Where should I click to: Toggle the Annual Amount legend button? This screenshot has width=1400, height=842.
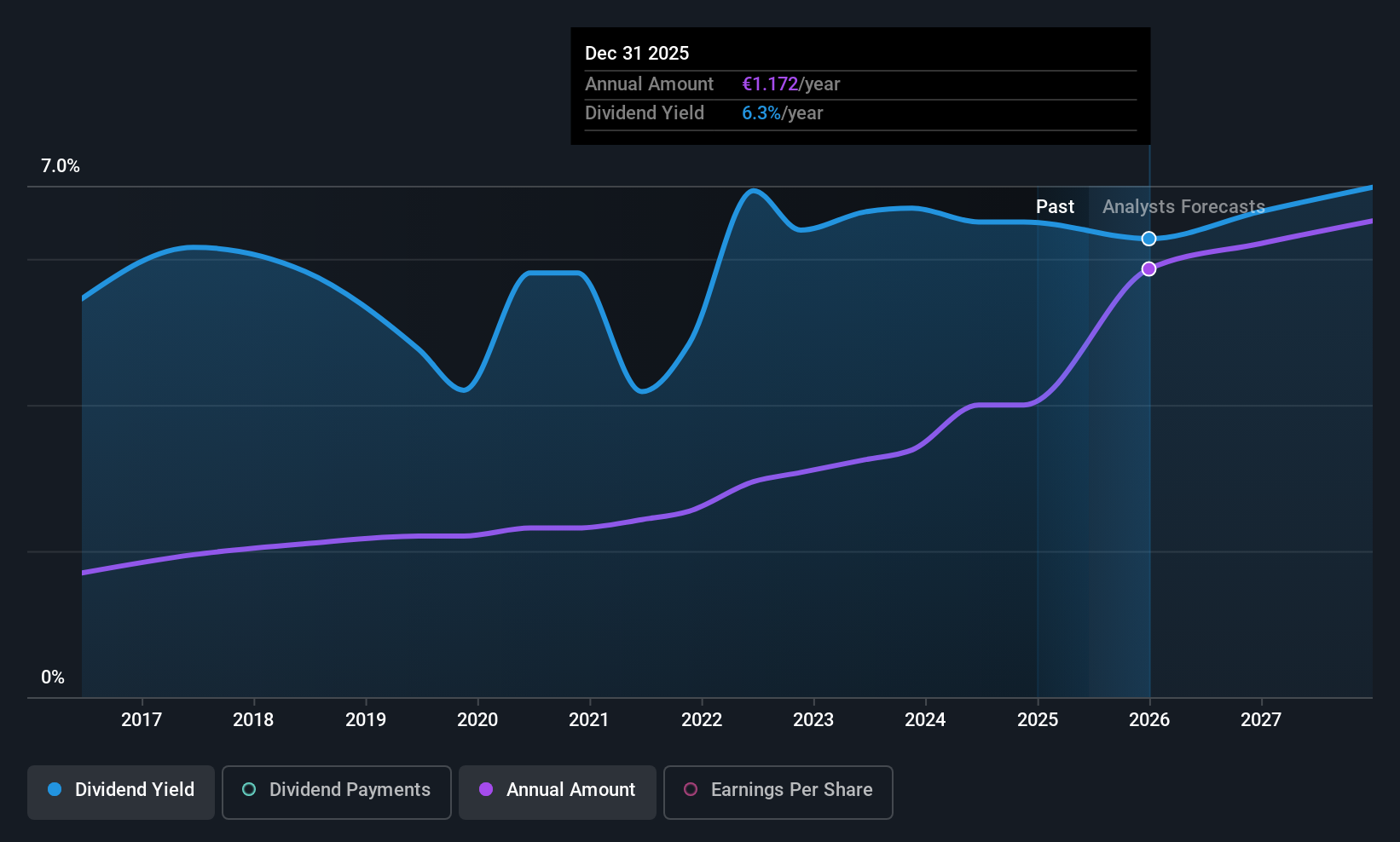pyautogui.click(x=558, y=792)
